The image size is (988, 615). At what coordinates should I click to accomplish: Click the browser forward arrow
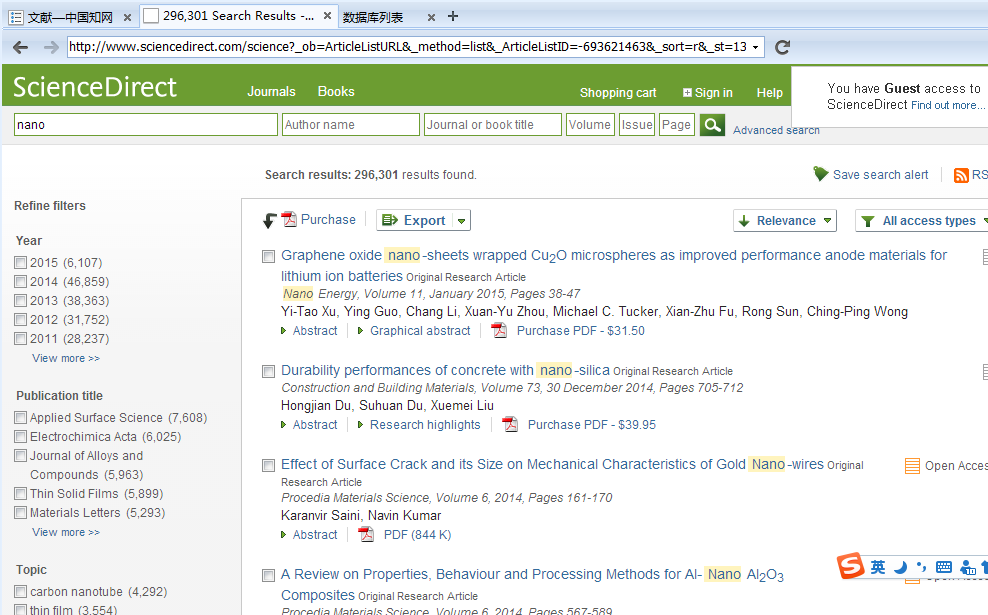point(51,47)
